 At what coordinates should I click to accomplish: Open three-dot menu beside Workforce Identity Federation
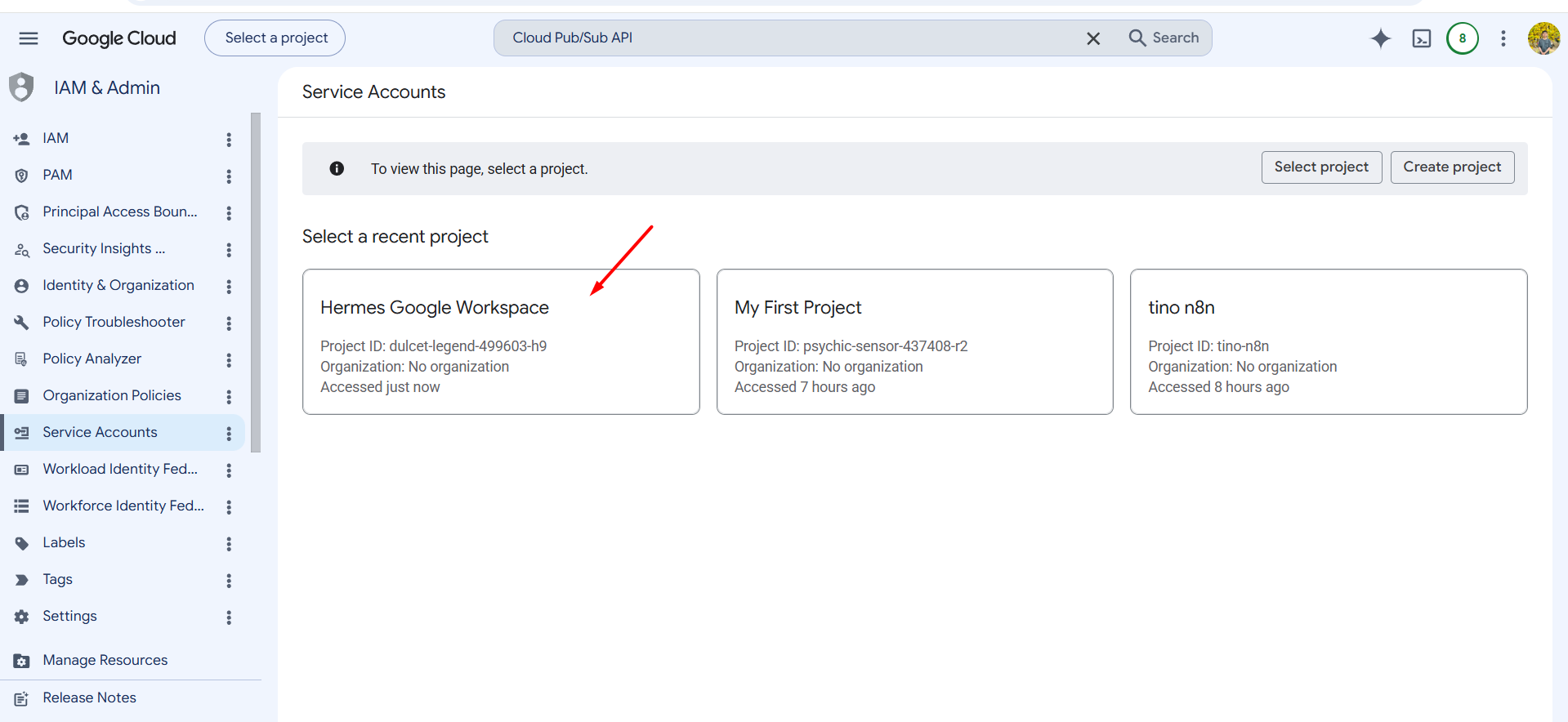tap(229, 507)
